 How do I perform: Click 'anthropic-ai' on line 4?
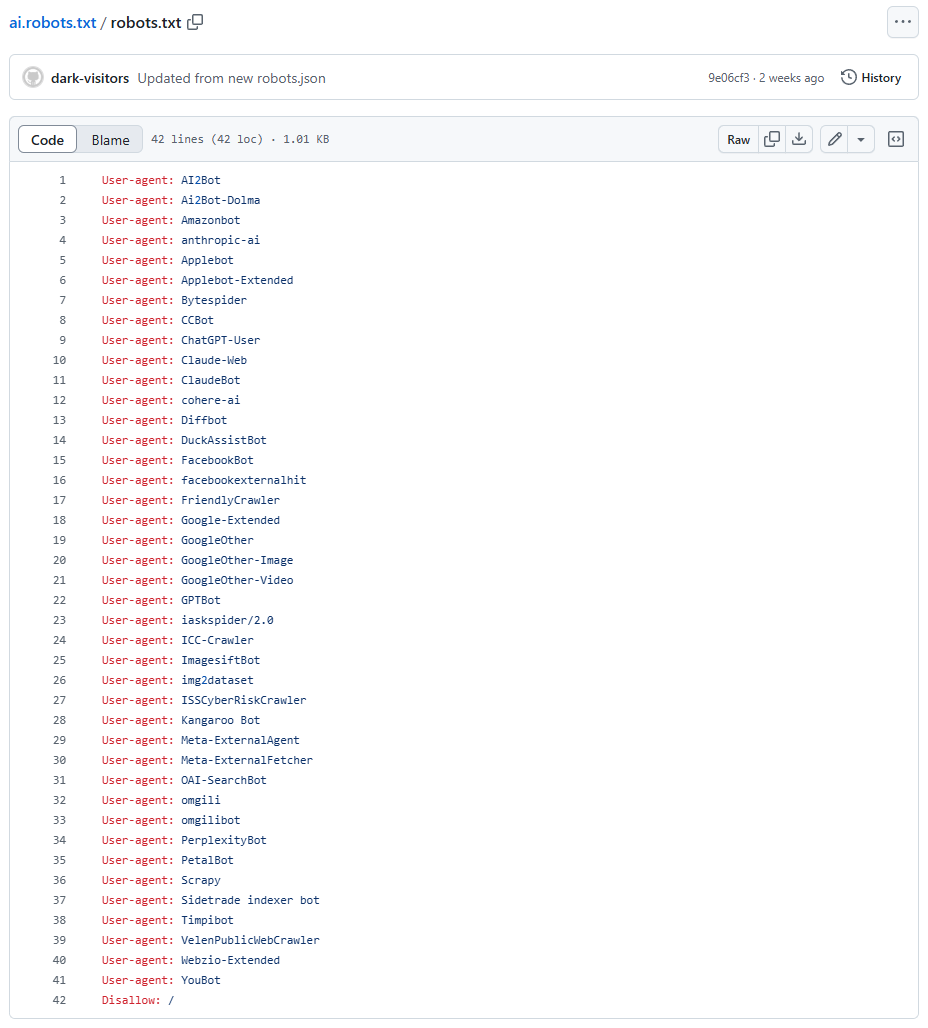coord(220,240)
